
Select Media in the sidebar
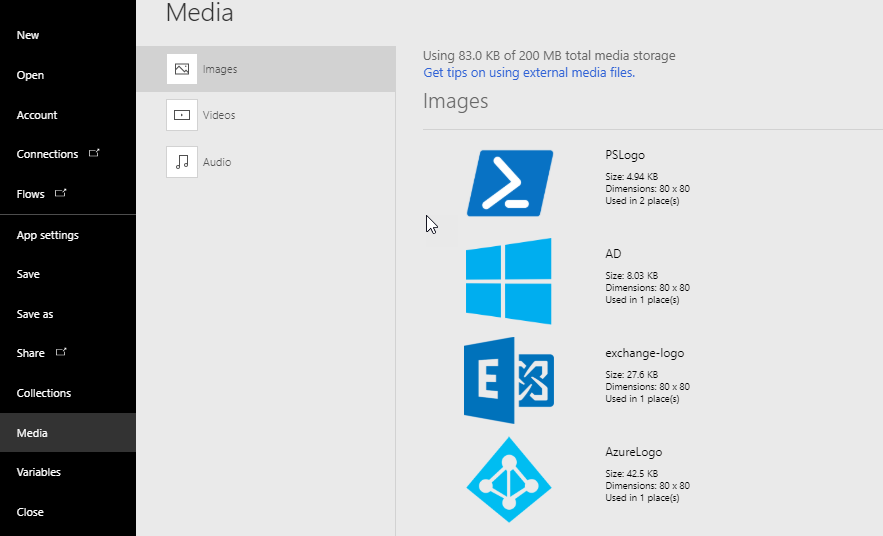click(x=68, y=432)
